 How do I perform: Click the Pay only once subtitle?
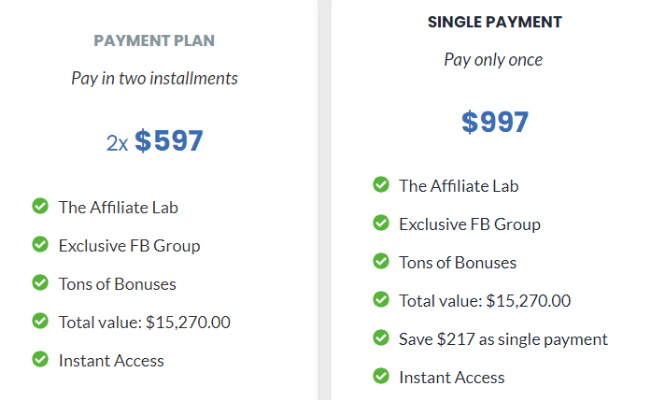tap(493, 60)
